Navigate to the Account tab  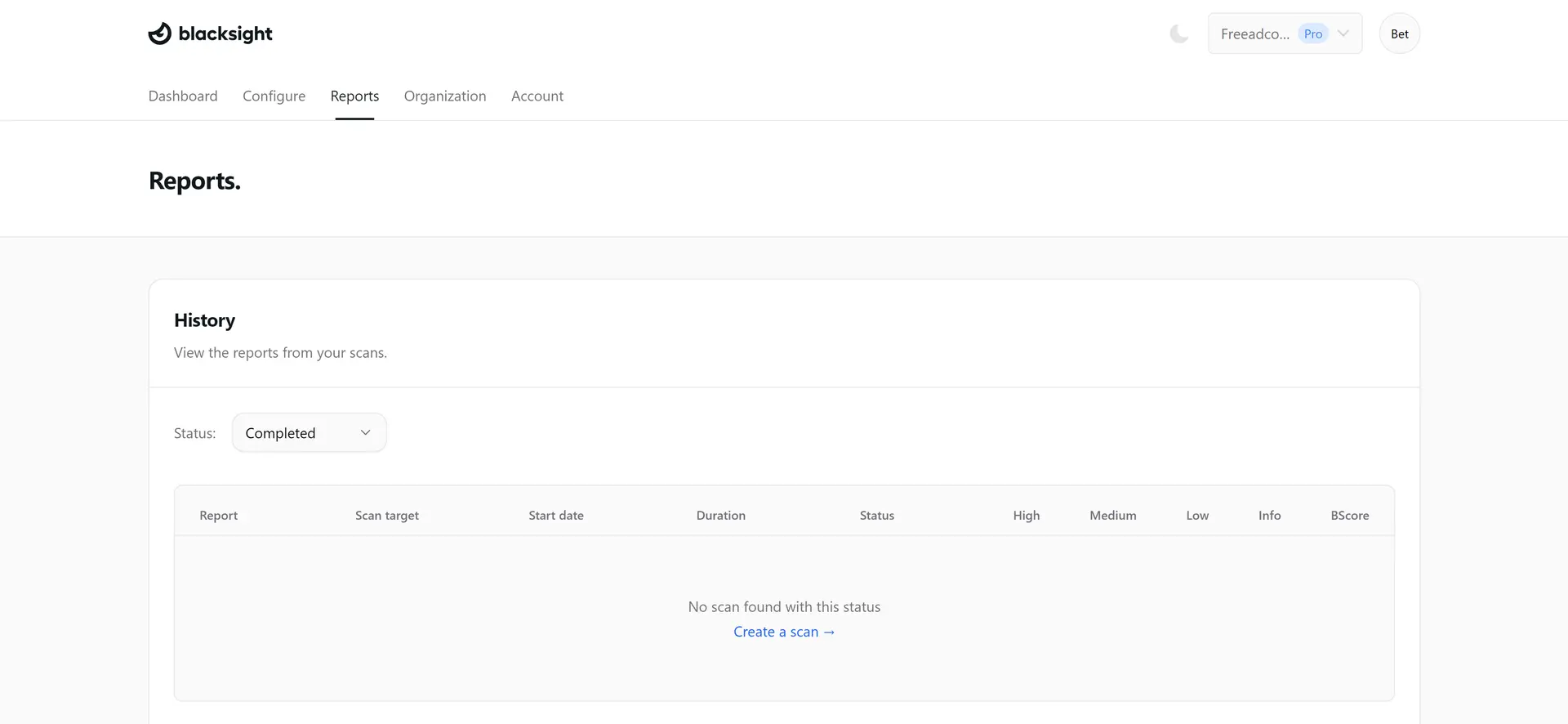click(x=537, y=96)
